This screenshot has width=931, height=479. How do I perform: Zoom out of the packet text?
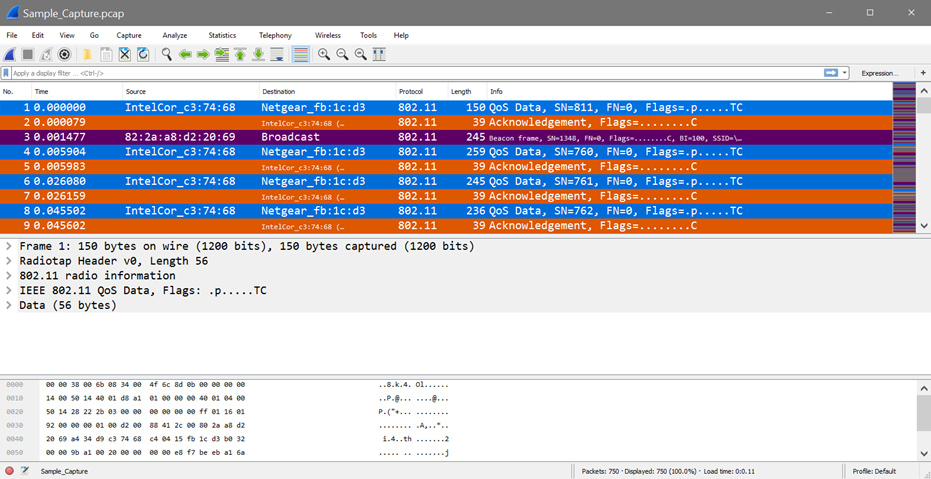tap(342, 55)
